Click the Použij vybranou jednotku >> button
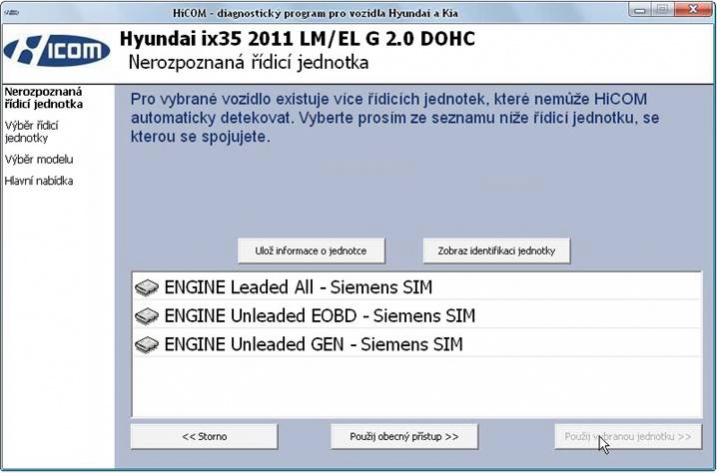Screen dimensions: 717x473 click(x=627, y=437)
